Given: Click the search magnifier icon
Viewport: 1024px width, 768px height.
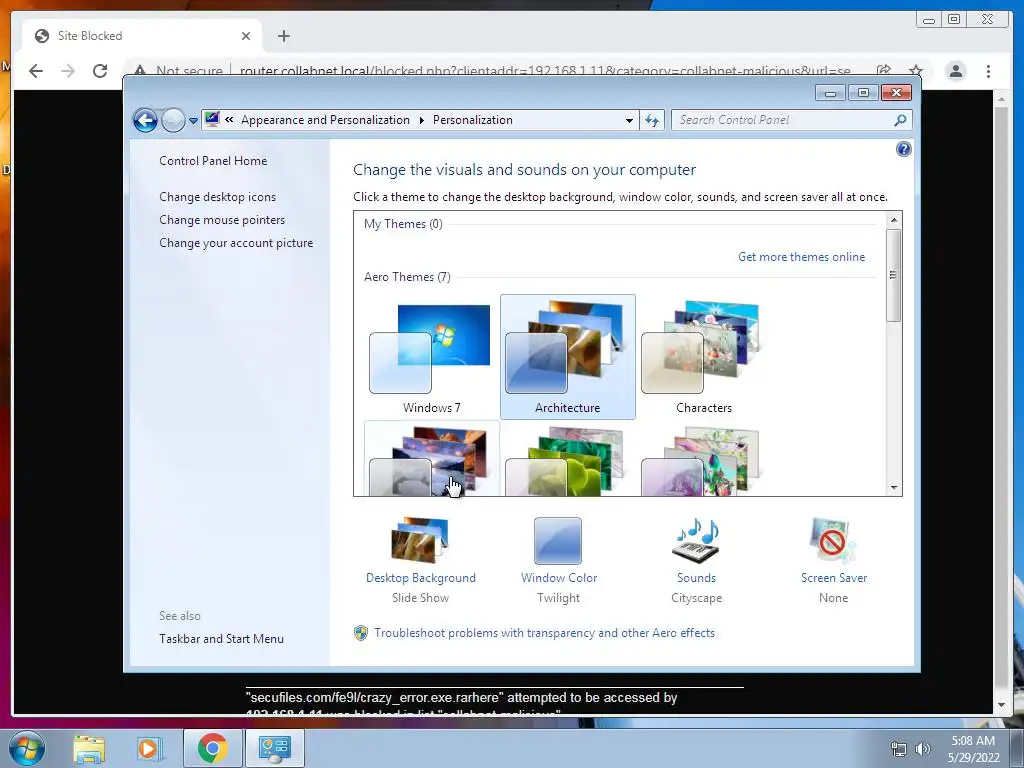Looking at the screenshot, I should [901, 120].
